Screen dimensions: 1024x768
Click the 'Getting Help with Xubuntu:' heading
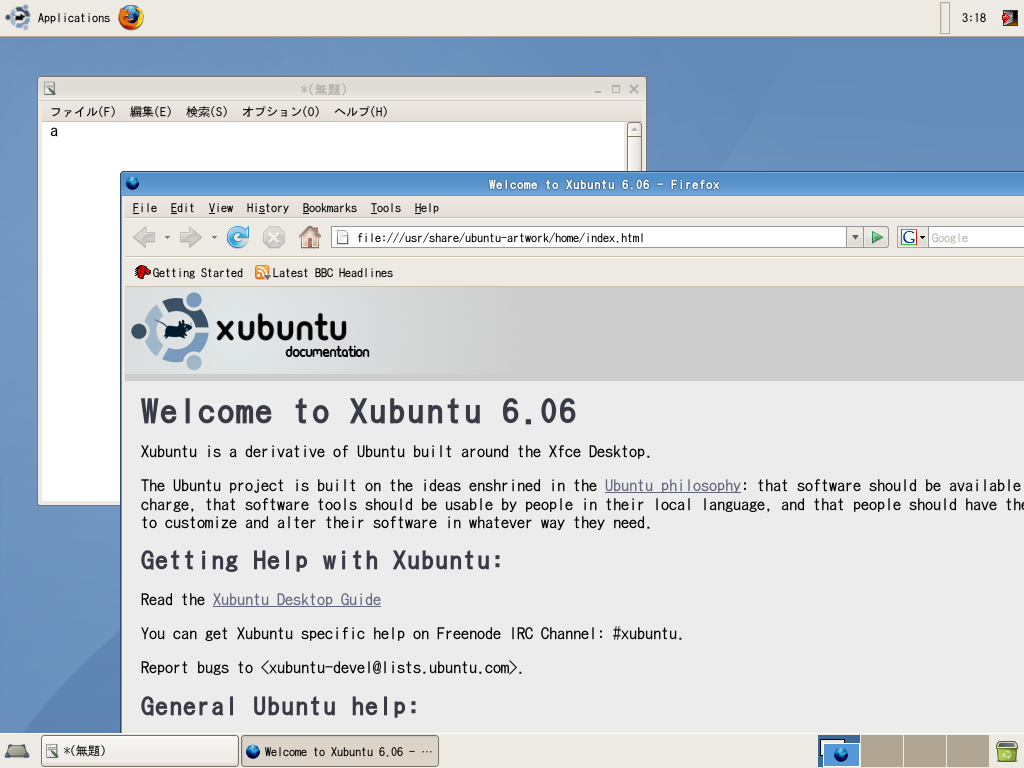tap(321, 560)
